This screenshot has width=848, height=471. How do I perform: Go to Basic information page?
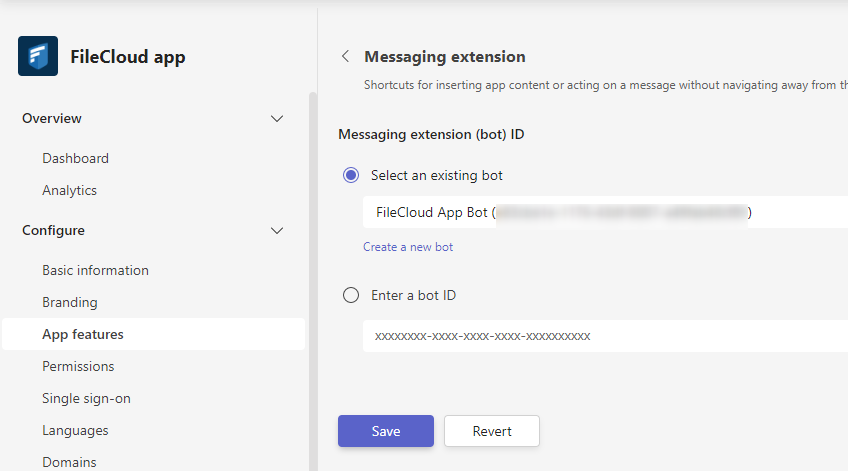coord(95,270)
